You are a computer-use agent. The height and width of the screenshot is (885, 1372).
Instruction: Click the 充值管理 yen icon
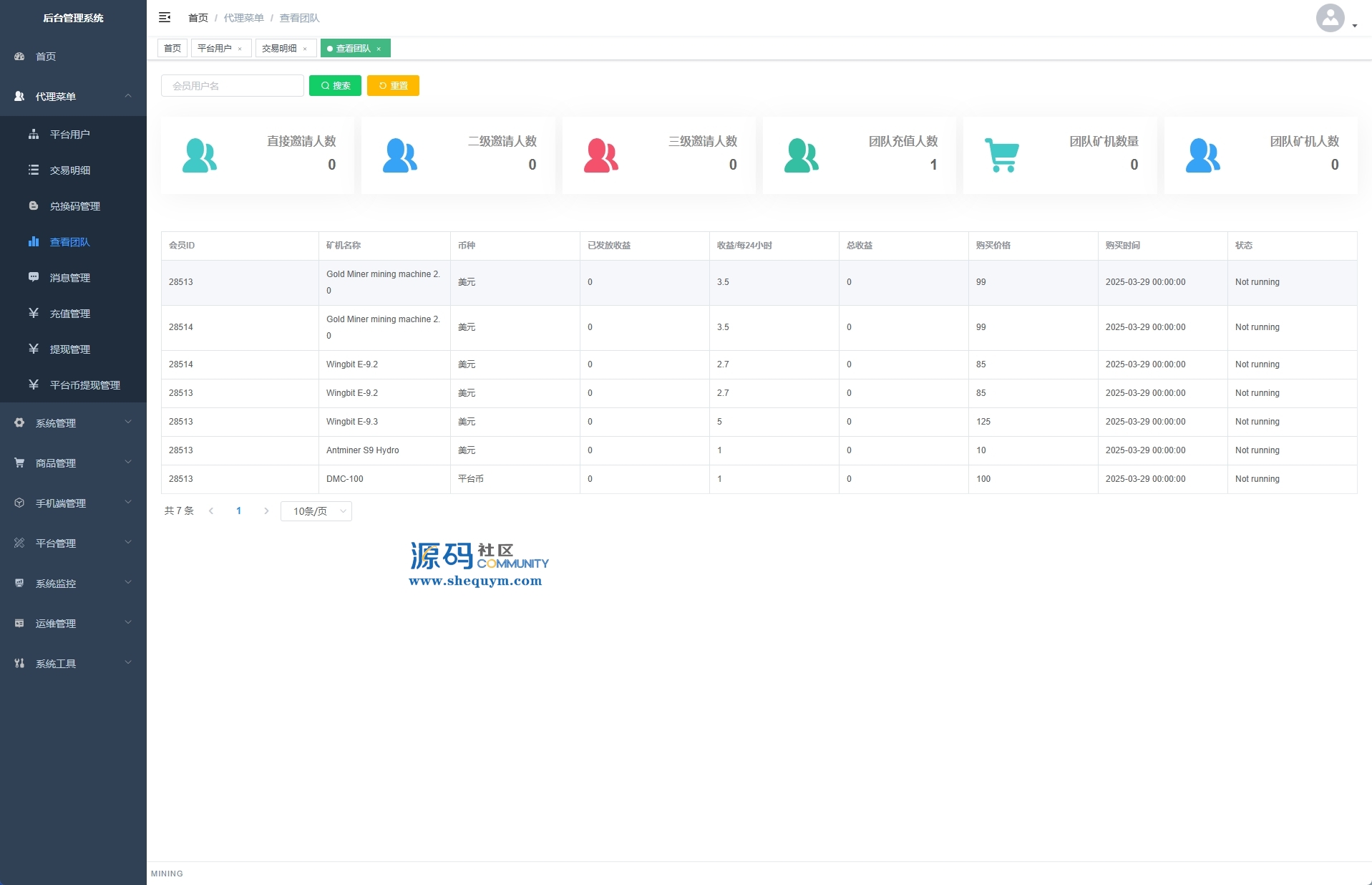34,314
